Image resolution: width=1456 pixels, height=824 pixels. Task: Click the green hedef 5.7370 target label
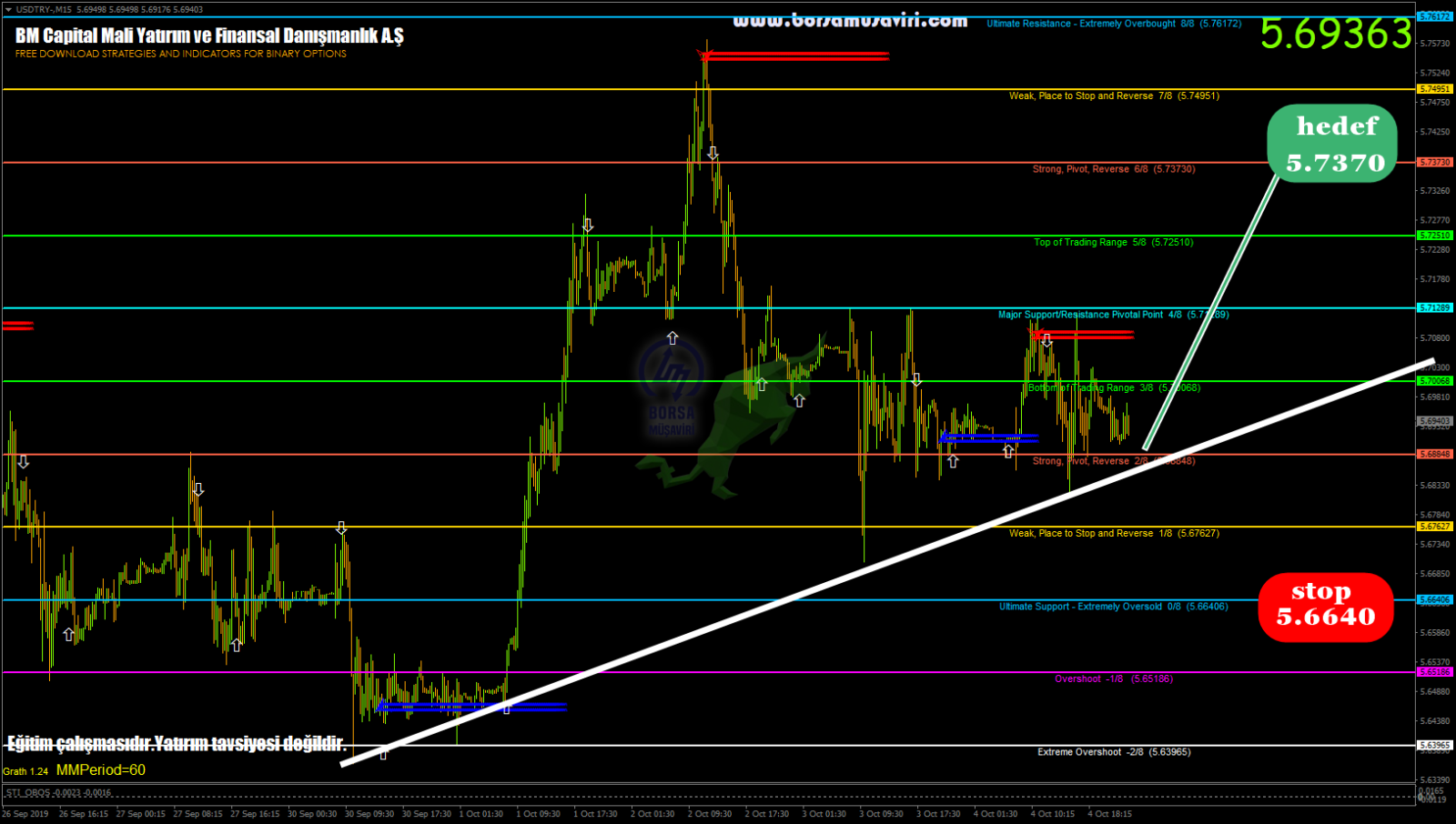coord(1331,144)
